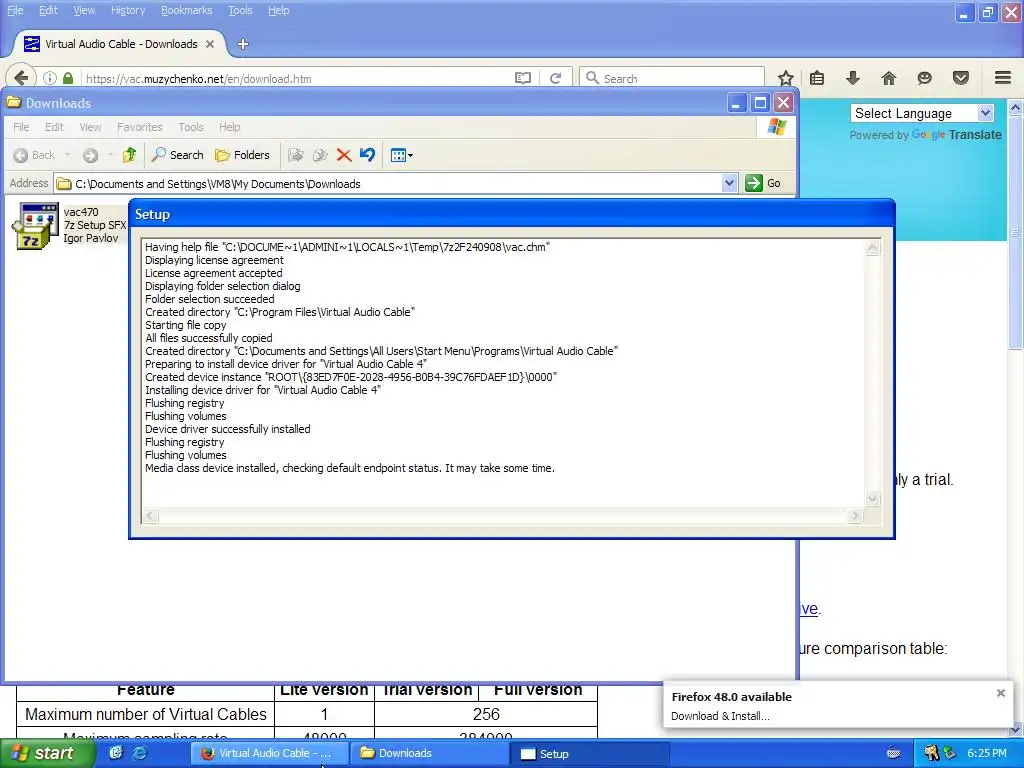Select the vac470 setup file icon
Image resolution: width=1024 pixels, height=768 pixels.
[35, 226]
